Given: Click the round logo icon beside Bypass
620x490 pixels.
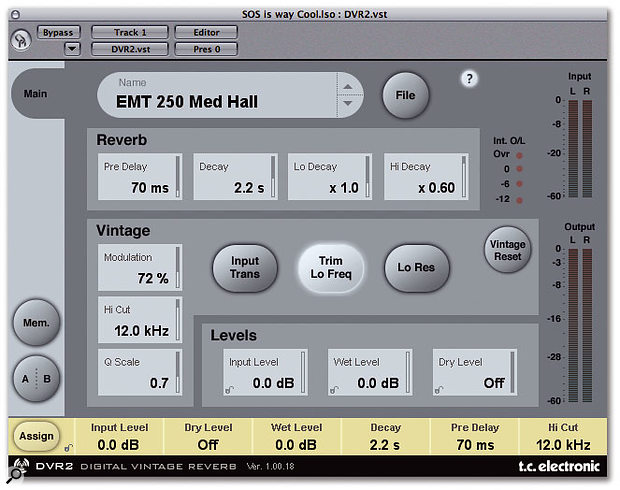Looking at the screenshot, I should (21, 40).
